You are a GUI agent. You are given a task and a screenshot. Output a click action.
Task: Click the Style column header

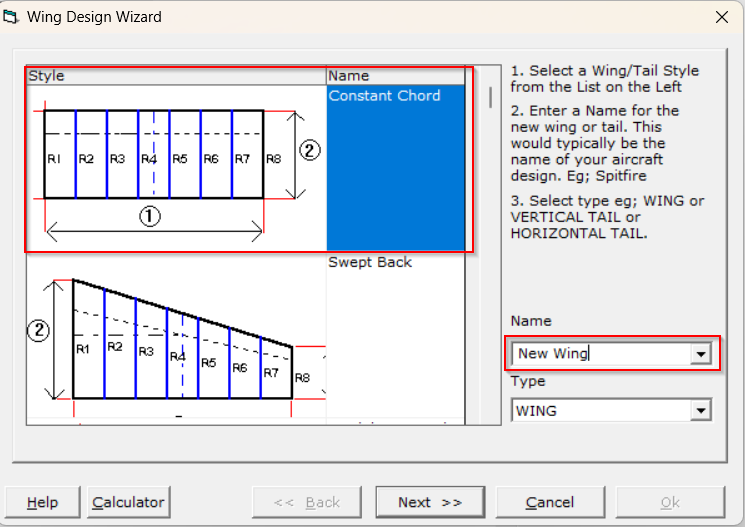pyautogui.click(x=176, y=76)
